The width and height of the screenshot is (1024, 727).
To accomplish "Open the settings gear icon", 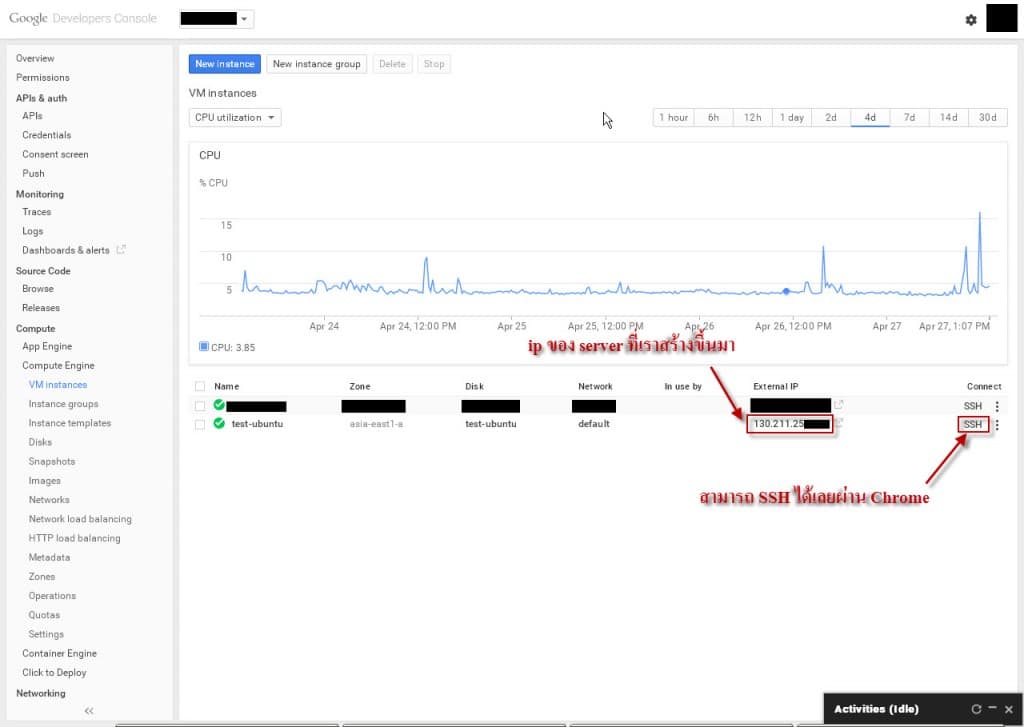I will pos(970,20).
